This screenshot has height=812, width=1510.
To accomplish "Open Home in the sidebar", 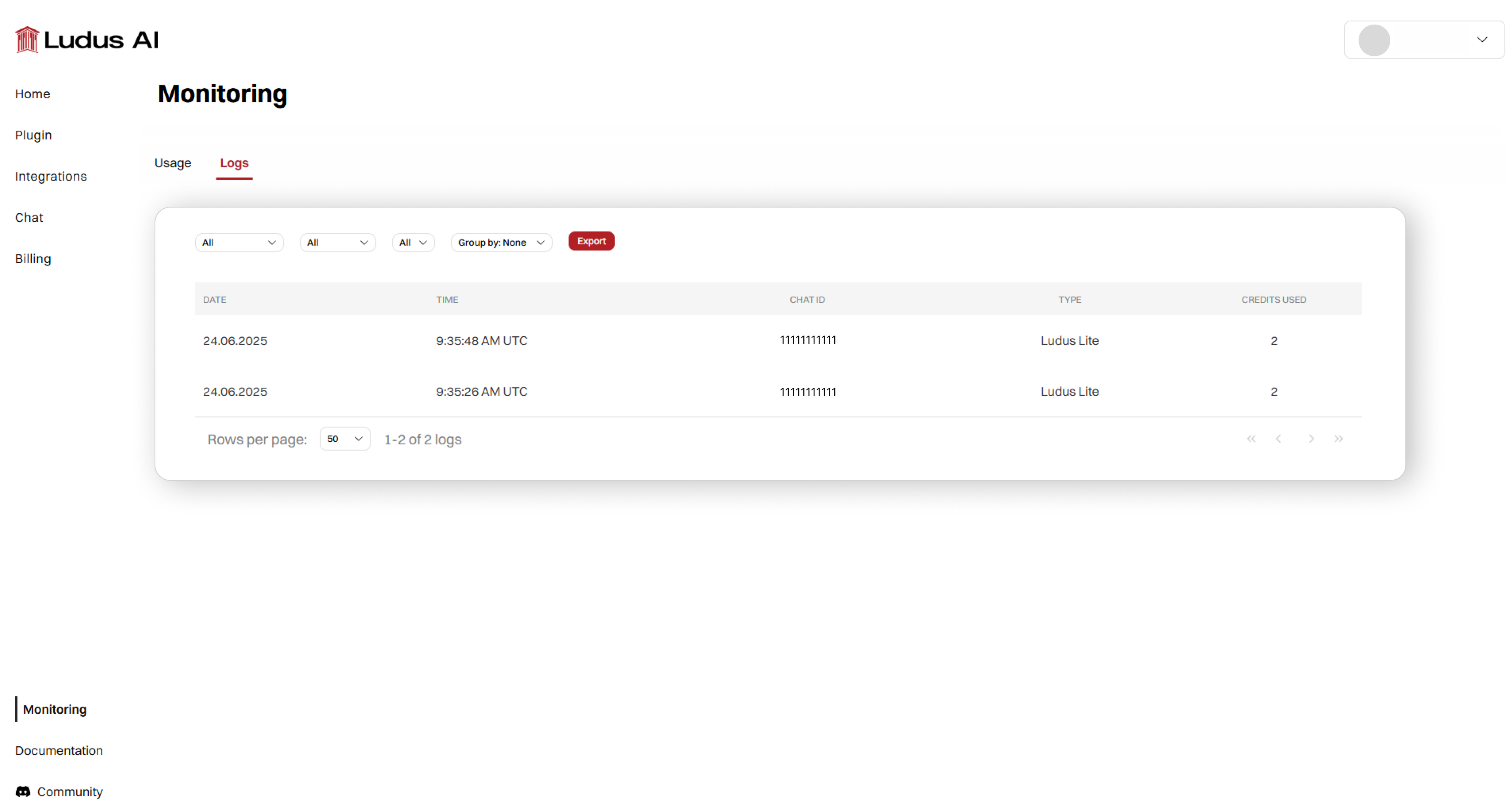I will (33, 94).
